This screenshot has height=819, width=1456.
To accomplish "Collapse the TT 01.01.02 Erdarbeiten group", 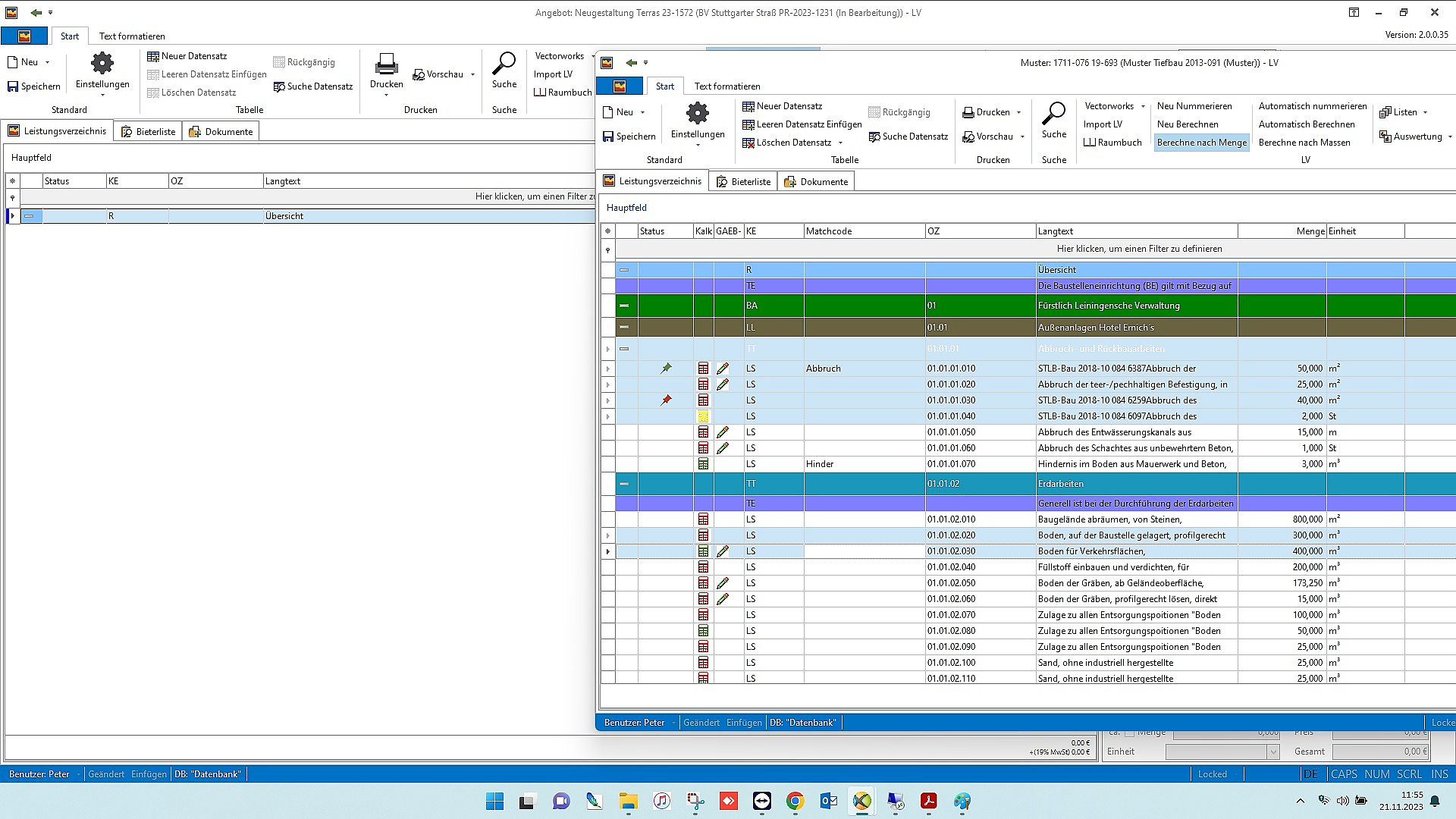I will 624,484.
